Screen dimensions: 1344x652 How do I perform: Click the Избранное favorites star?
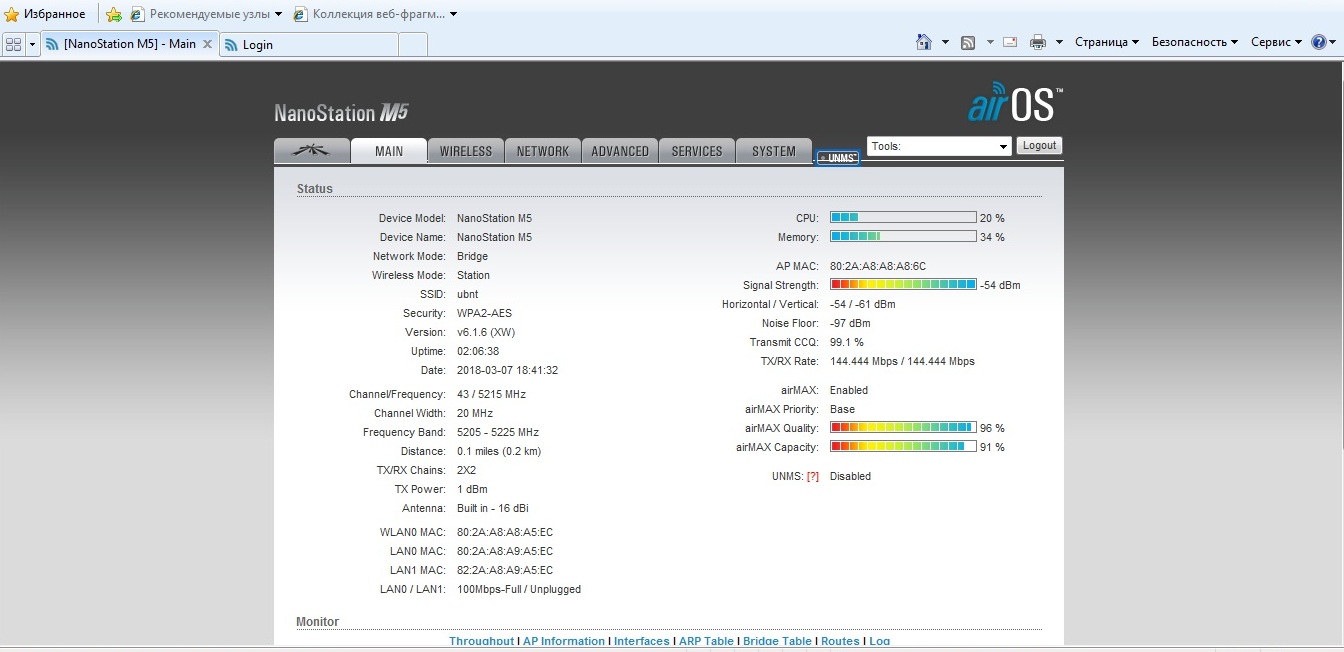tap(12, 14)
